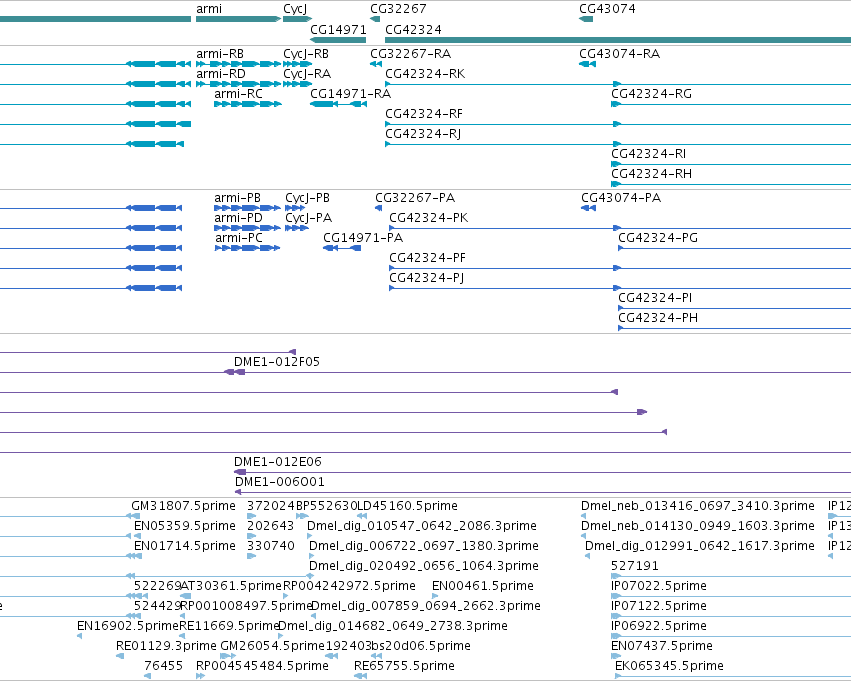Click the CG32267-PA protein label
This screenshot has height=681, width=851.
pos(415,198)
